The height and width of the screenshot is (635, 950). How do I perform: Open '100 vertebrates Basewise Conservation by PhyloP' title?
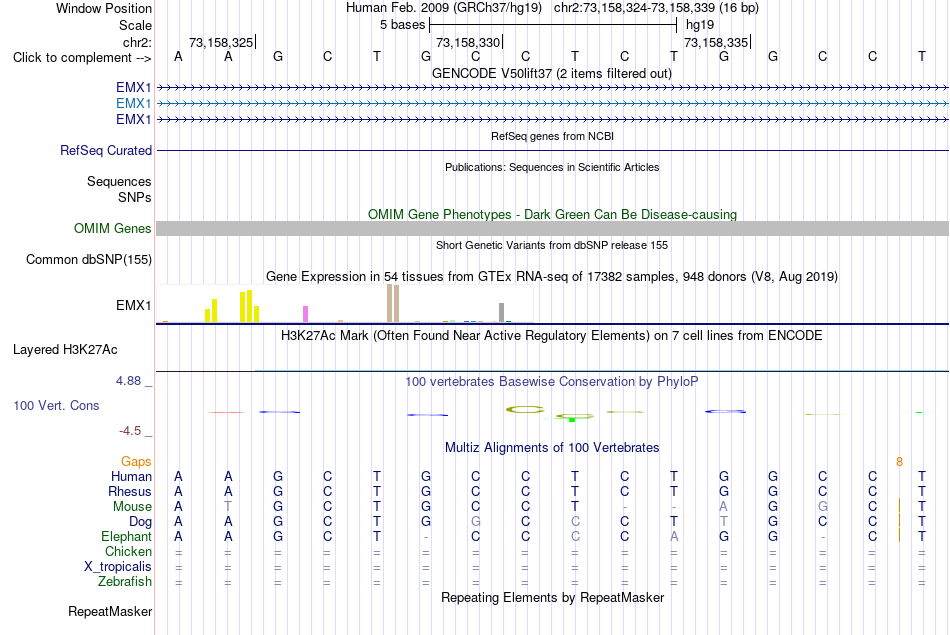(551, 382)
